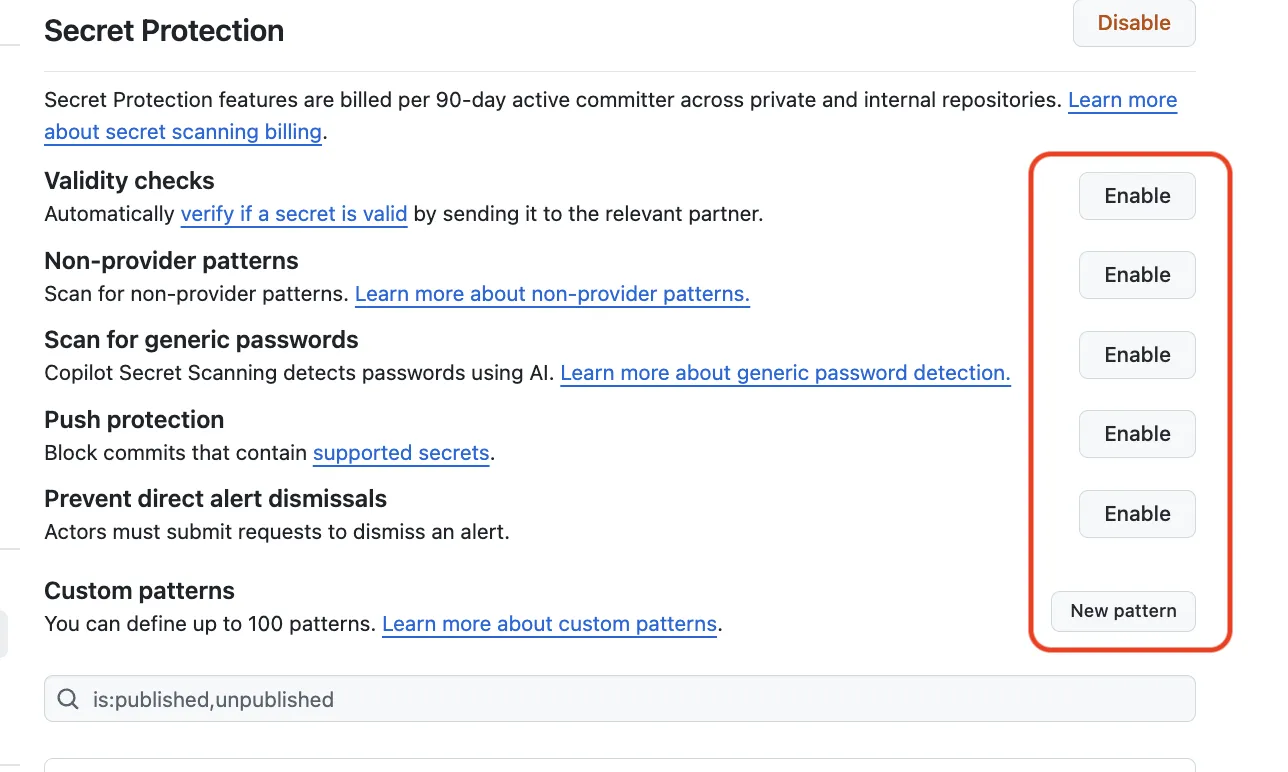The width and height of the screenshot is (1288, 772).
Task: Open the Learn more about custom patterns link
Action: pos(549,625)
